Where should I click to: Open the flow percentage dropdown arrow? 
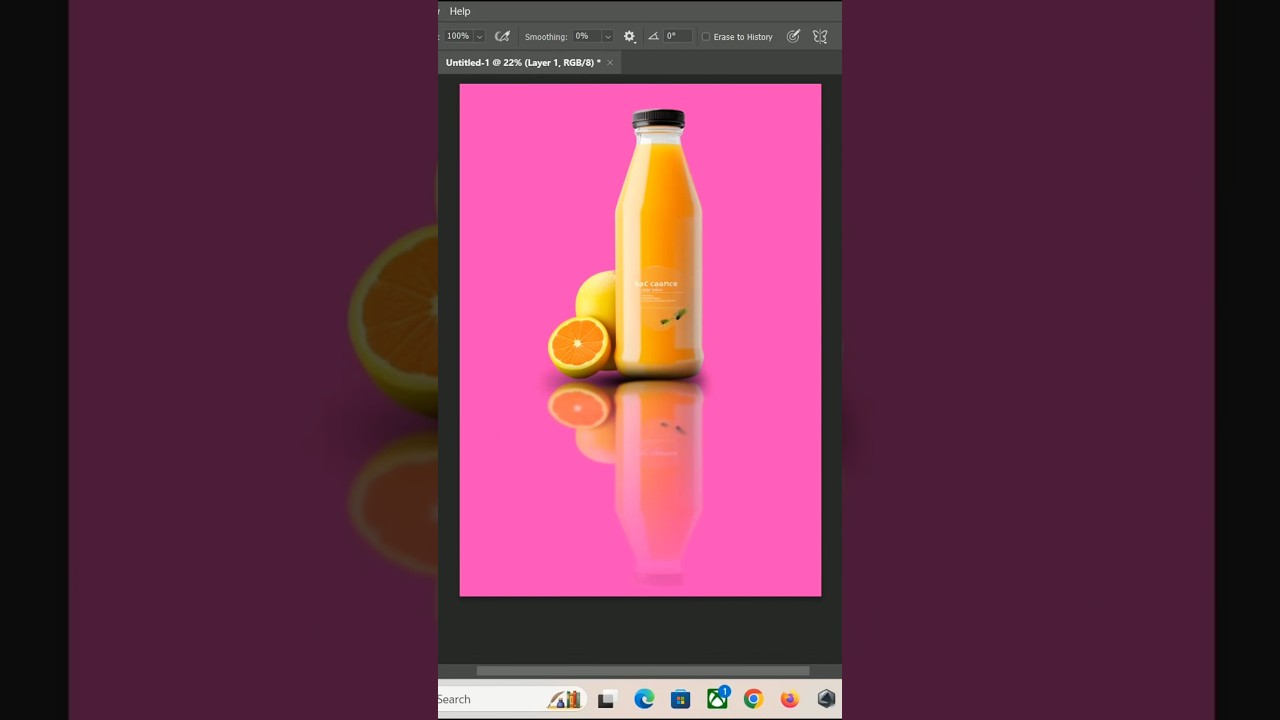(x=480, y=37)
